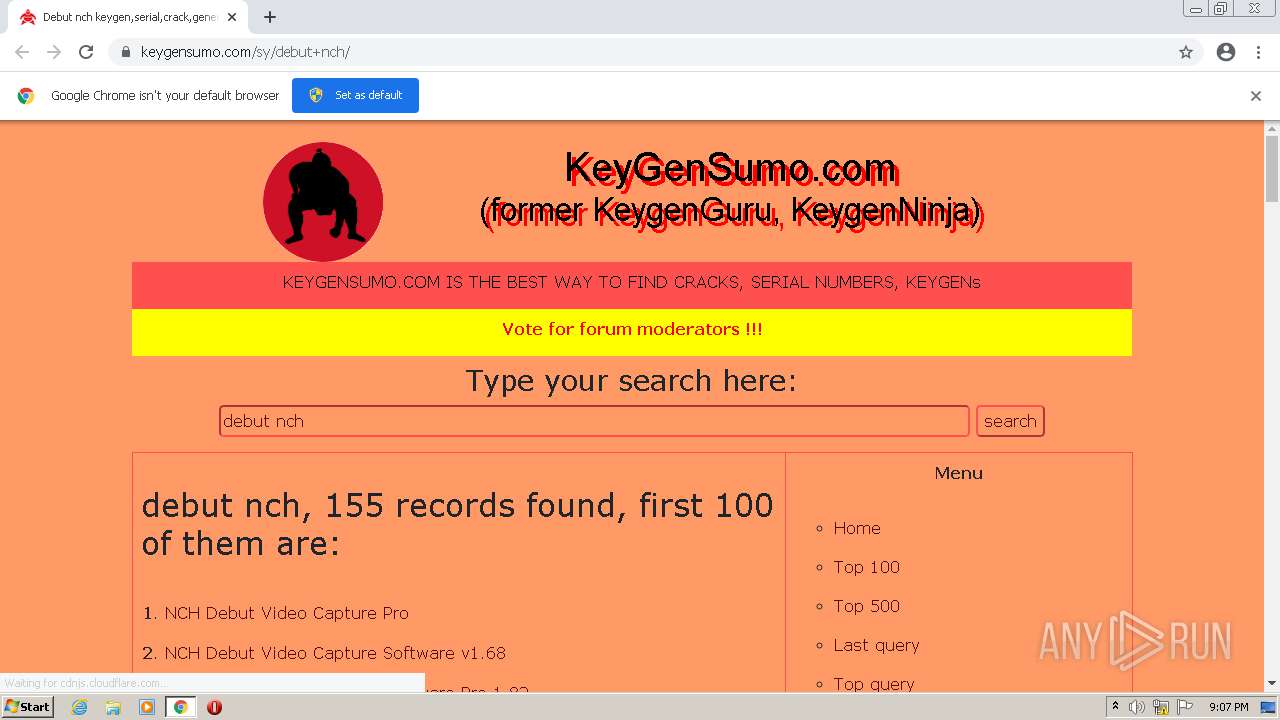View site info via the padlock icon
The width and height of the screenshot is (1280, 720).
126,52
